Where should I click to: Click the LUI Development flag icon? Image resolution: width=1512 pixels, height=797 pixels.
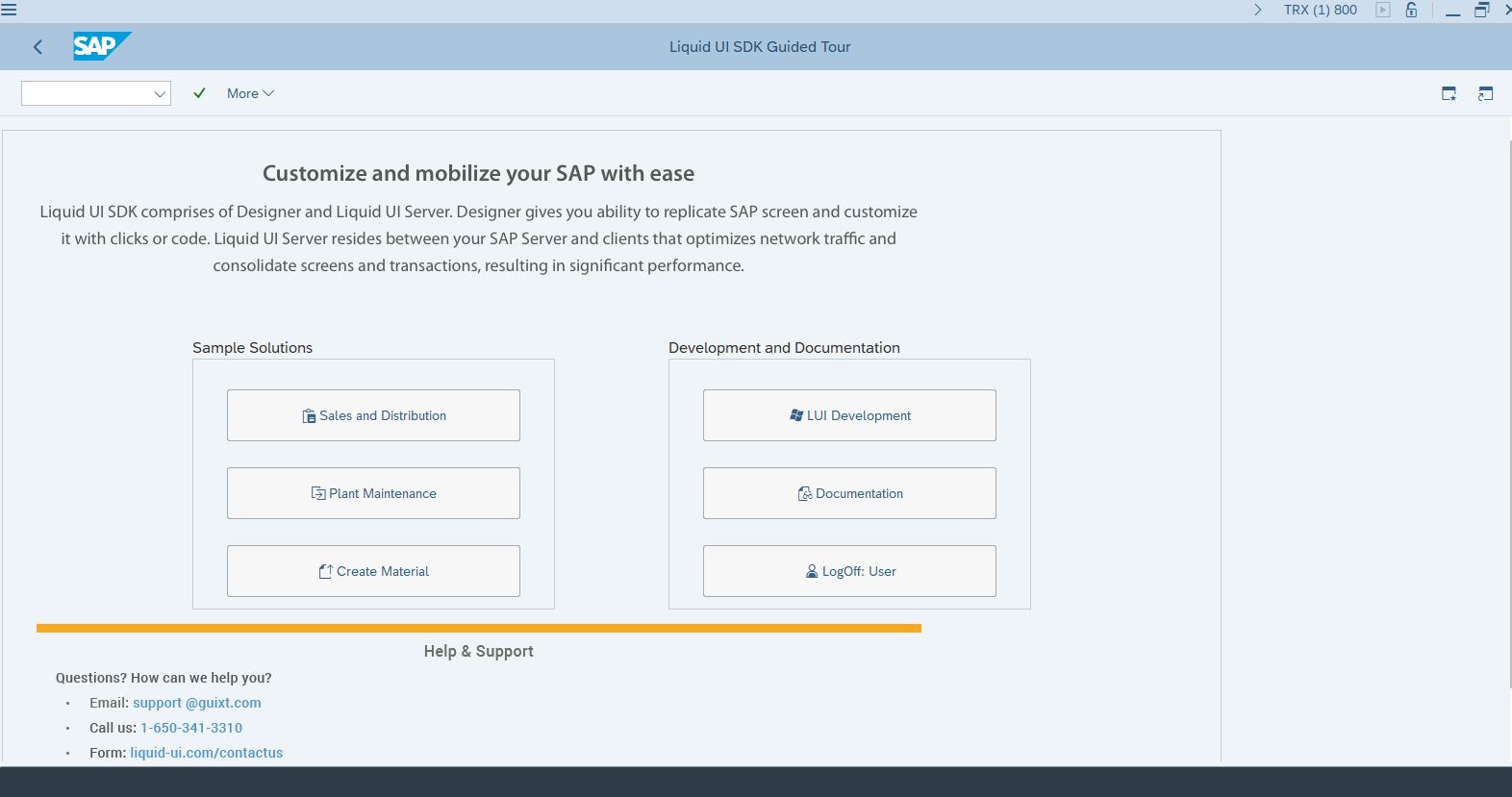[796, 415]
